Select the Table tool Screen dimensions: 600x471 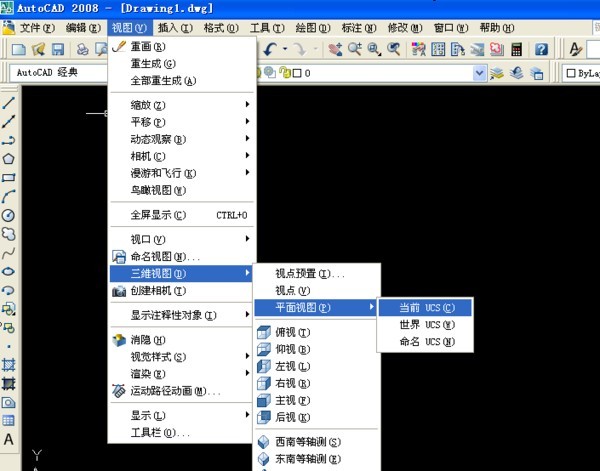coord(8,421)
